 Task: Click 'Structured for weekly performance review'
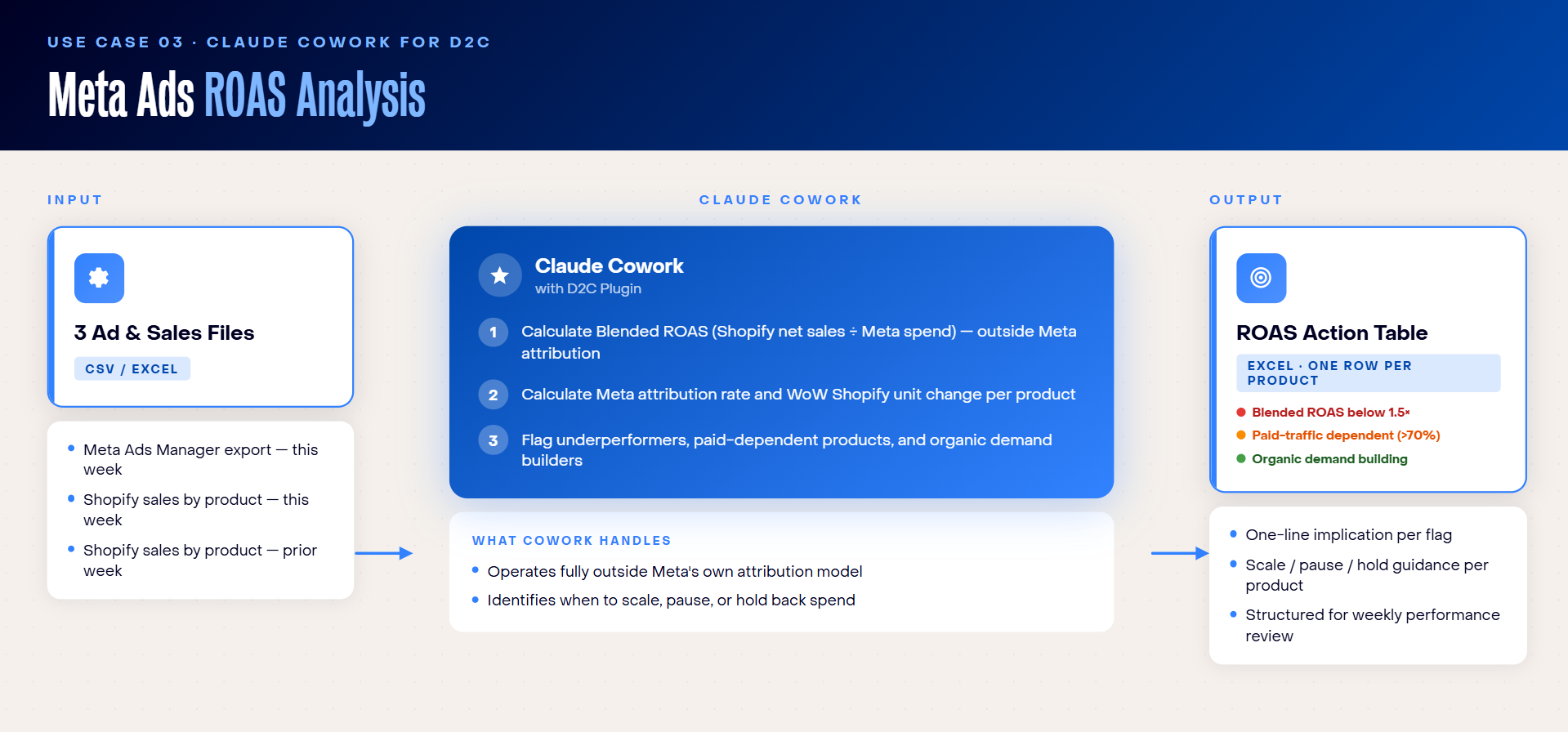pyautogui.click(x=1373, y=625)
